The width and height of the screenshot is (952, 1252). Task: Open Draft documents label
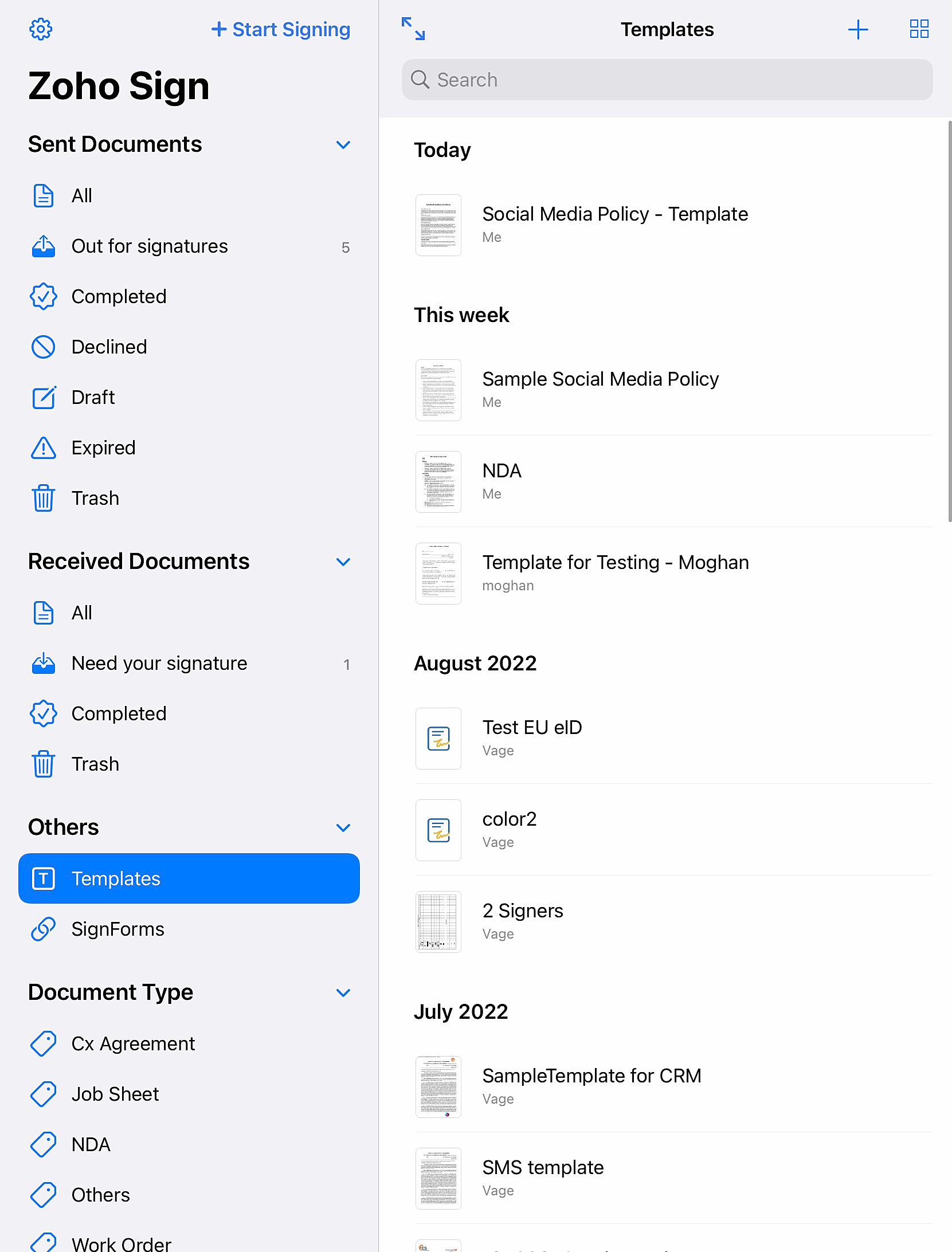[x=93, y=397]
